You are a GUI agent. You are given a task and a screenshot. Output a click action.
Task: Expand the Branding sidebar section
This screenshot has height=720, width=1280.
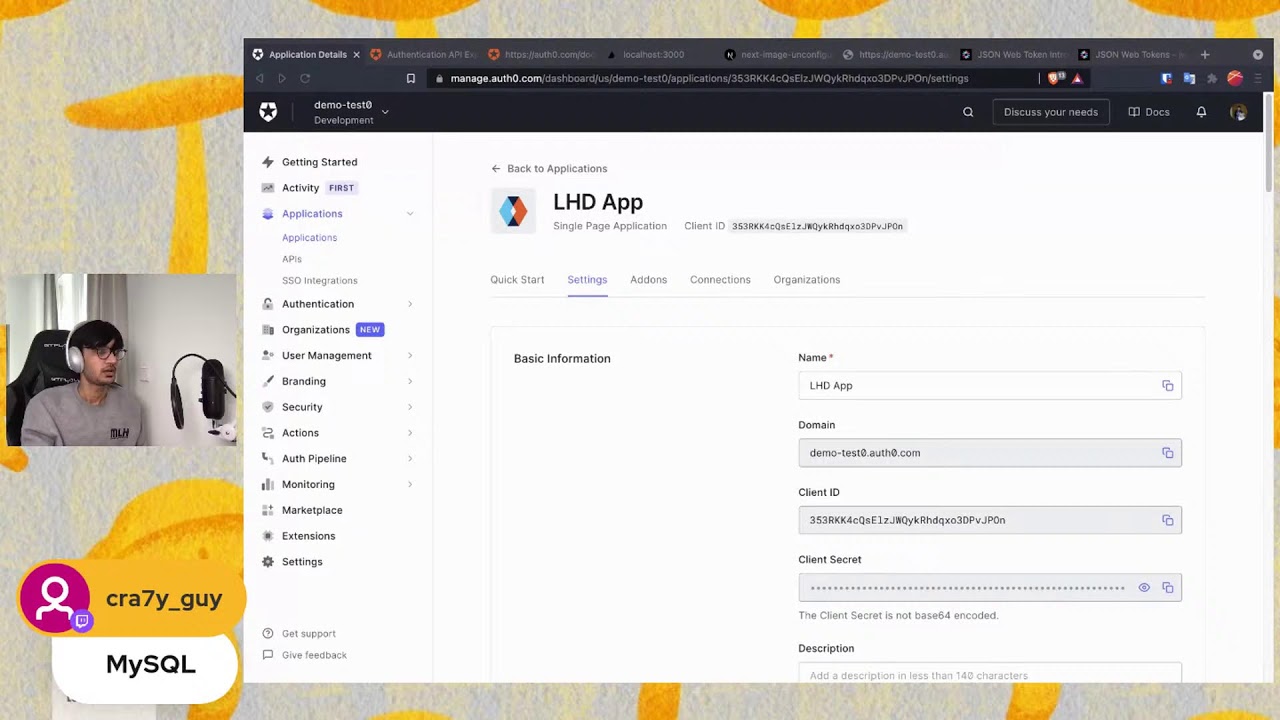click(410, 381)
